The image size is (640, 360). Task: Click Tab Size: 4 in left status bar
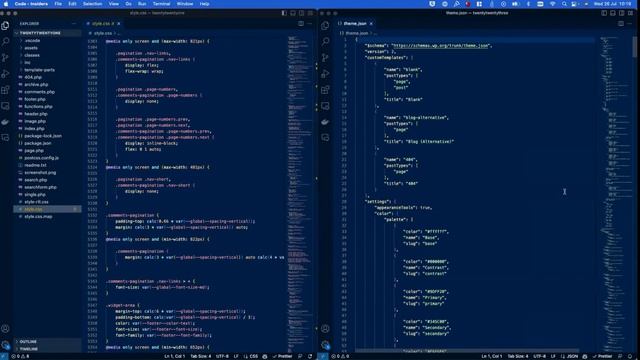201,356
